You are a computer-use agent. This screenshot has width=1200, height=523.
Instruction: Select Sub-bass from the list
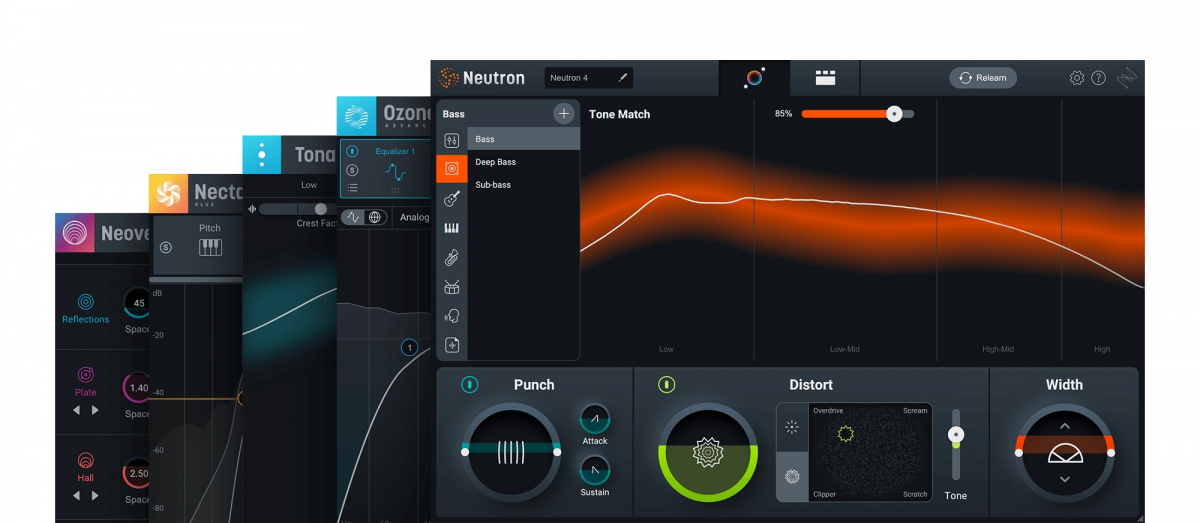pos(493,185)
